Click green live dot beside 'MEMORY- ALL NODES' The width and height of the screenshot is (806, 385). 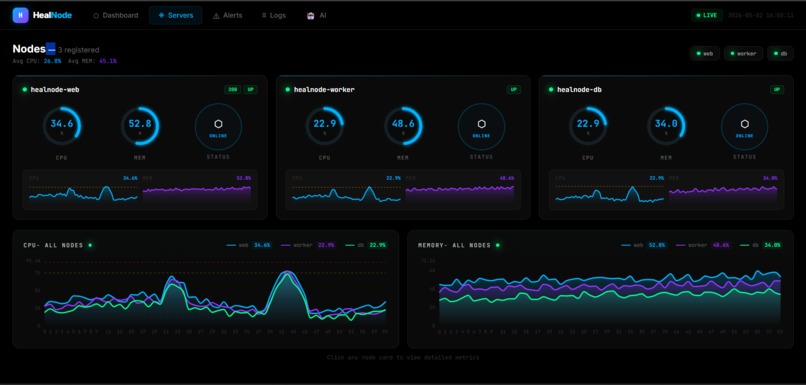(498, 245)
